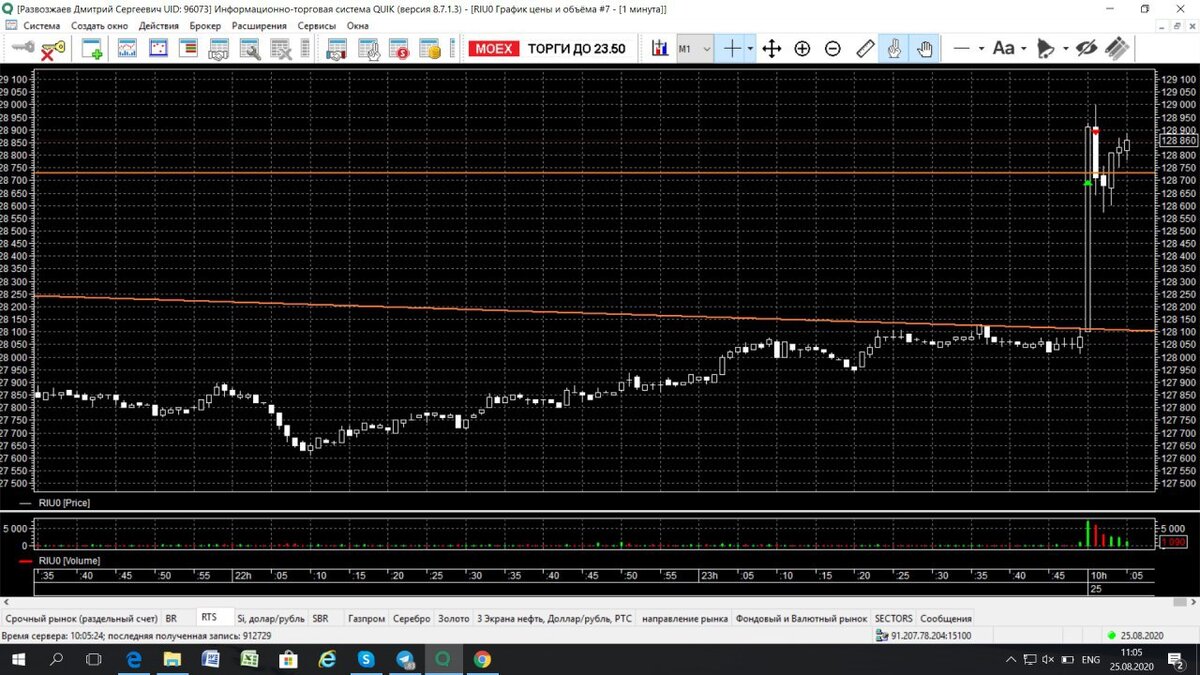Expand the alert bell dropdown arrow

(1065, 48)
